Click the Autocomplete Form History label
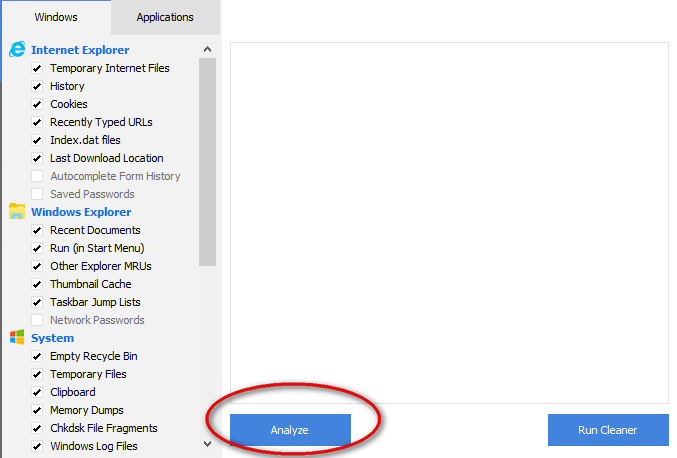The image size is (677, 458). coord(115,176)
